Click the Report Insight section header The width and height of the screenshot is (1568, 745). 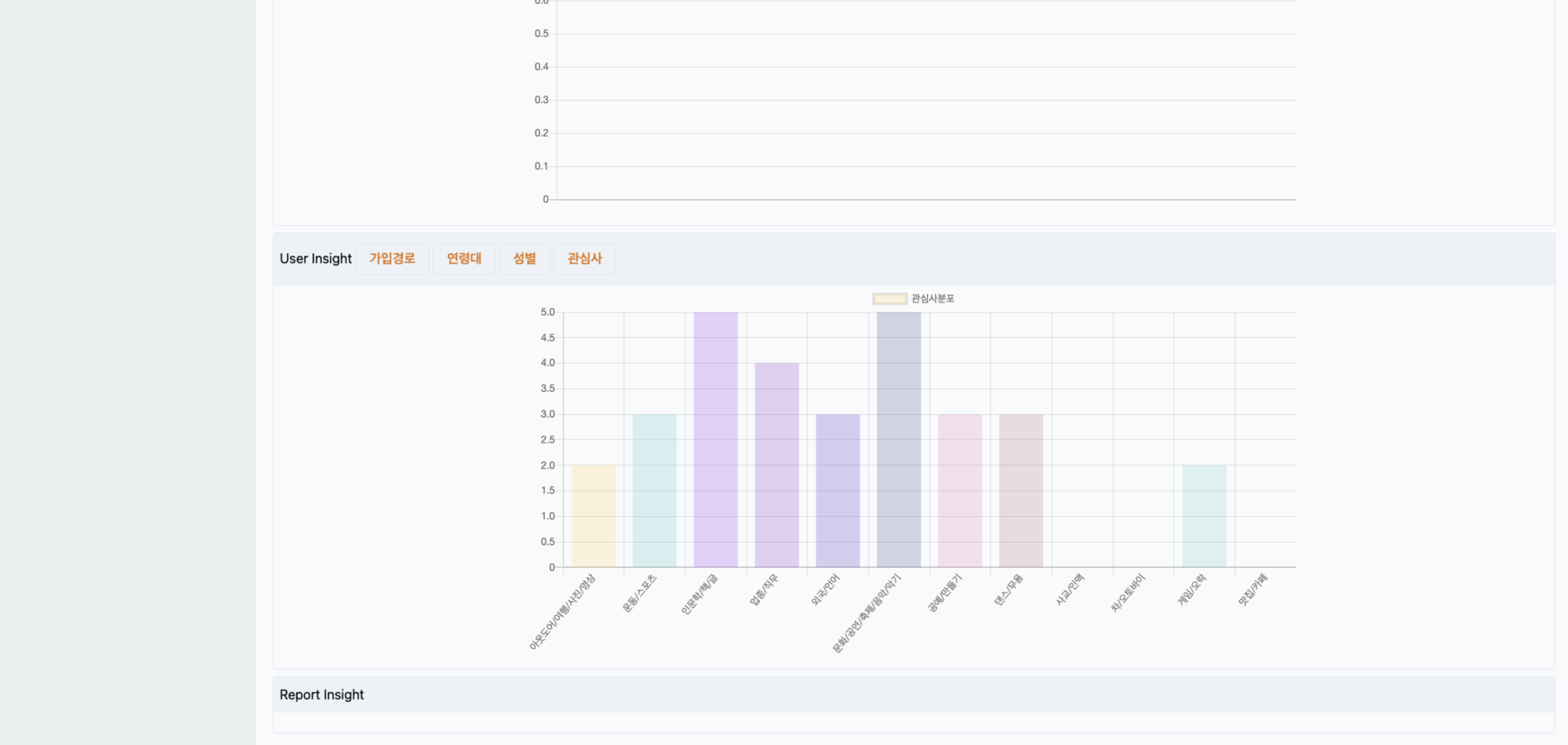point(321,694)
